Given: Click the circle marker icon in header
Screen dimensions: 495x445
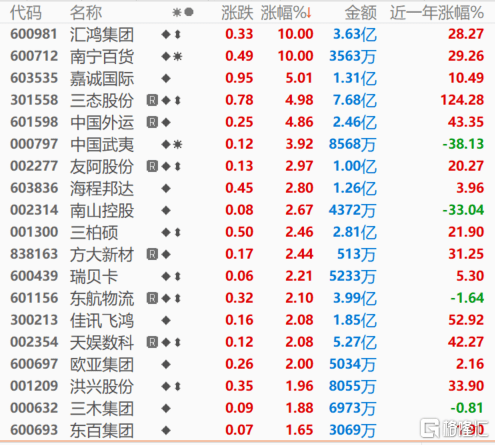Looking at the screenshot, I should (189, 12).
